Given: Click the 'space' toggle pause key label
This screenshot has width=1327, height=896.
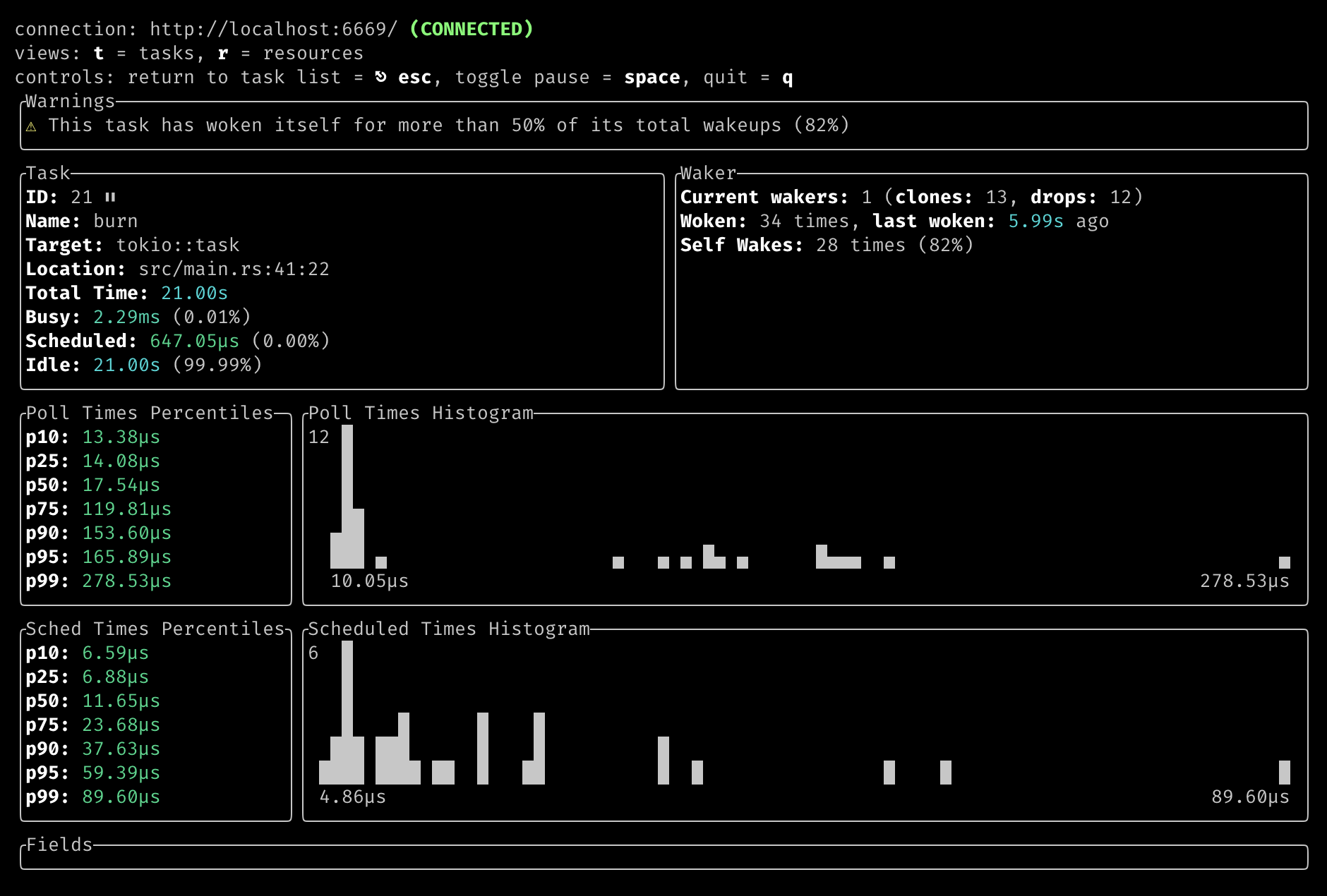Looking at the screenshot, I should (x=652, y=78).
